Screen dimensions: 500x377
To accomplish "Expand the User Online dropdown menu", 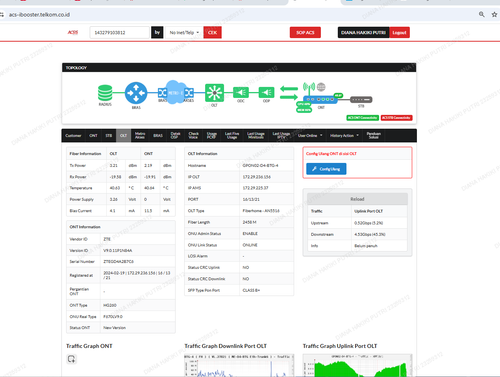I will click(310, 136).
